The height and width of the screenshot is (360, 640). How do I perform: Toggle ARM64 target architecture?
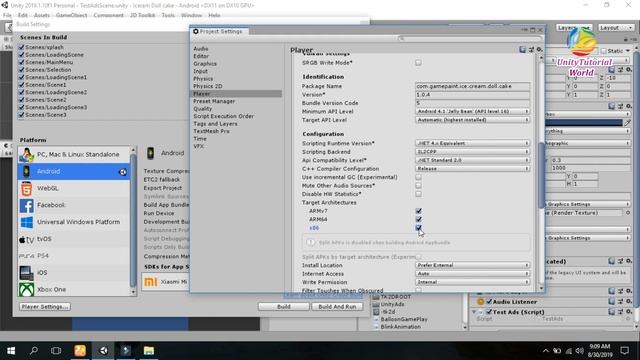tap(418, 219)
